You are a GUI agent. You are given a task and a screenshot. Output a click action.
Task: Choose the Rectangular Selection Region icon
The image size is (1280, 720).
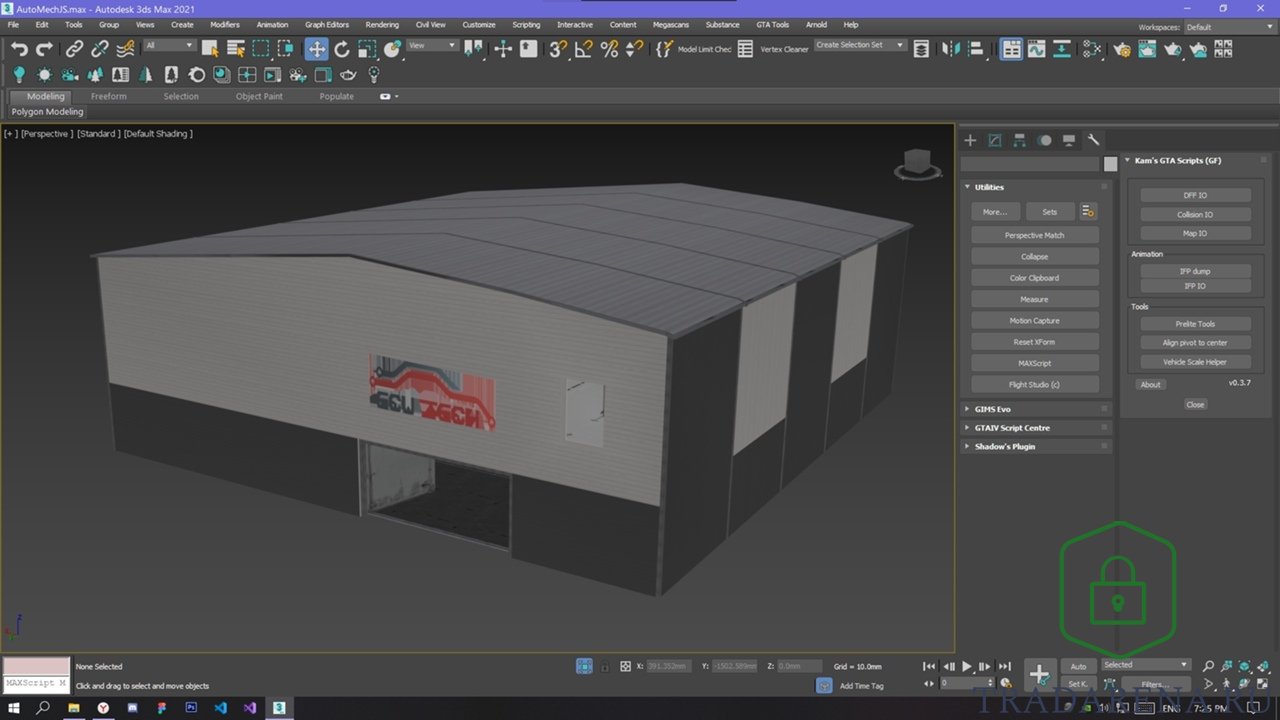click(x=261, y=49)
